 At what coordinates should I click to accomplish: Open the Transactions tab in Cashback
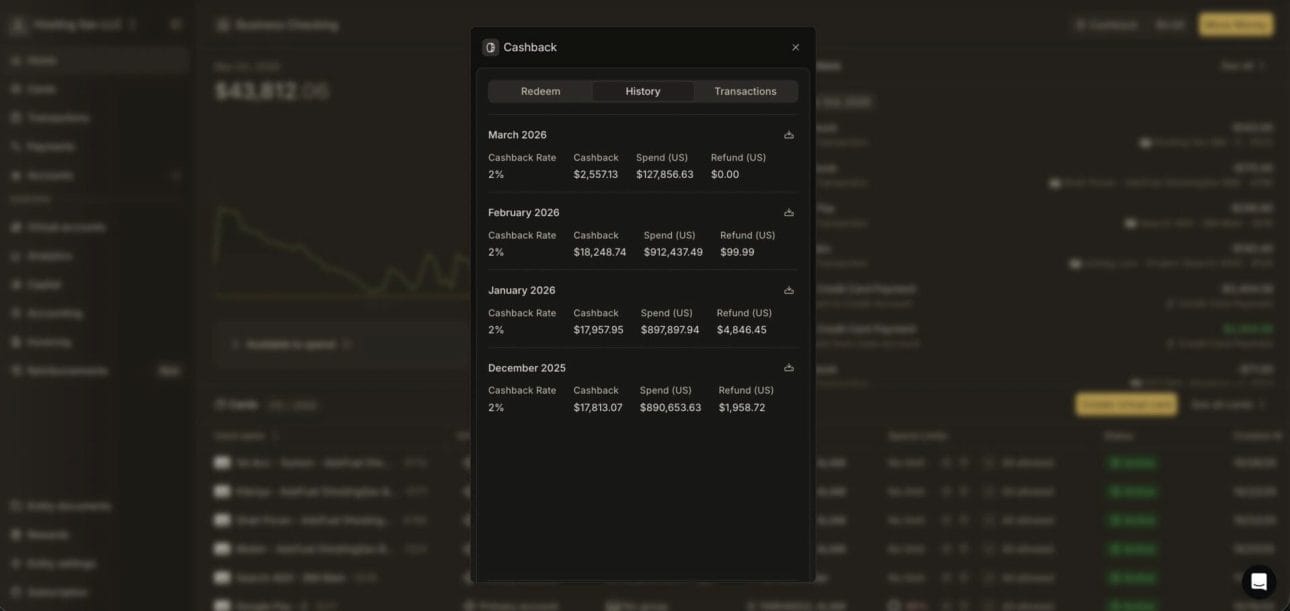point(745,91)
